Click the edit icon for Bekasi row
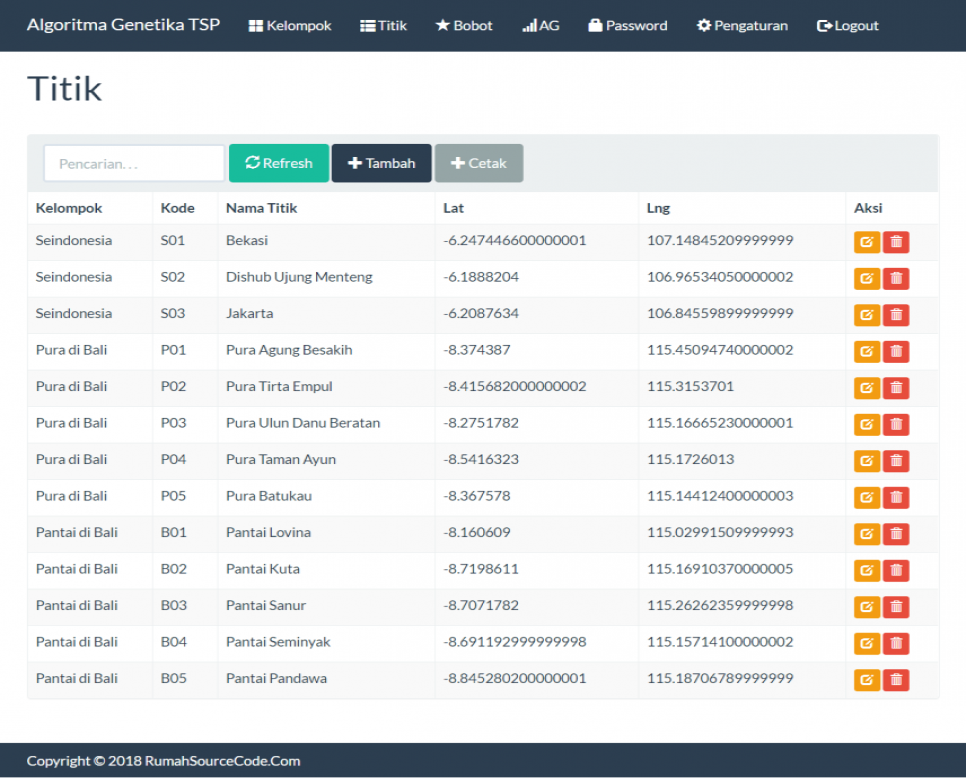 coord(866,242)
